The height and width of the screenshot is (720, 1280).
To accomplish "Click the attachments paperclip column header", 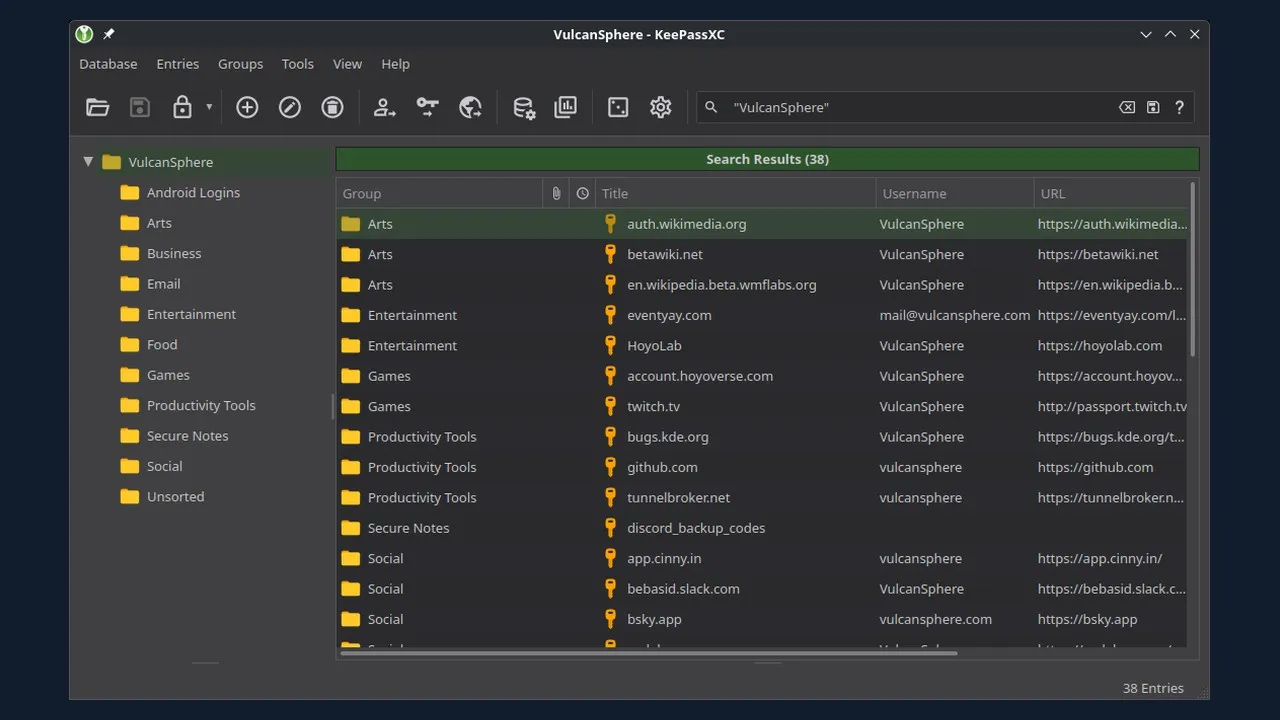I will (556, 193).
